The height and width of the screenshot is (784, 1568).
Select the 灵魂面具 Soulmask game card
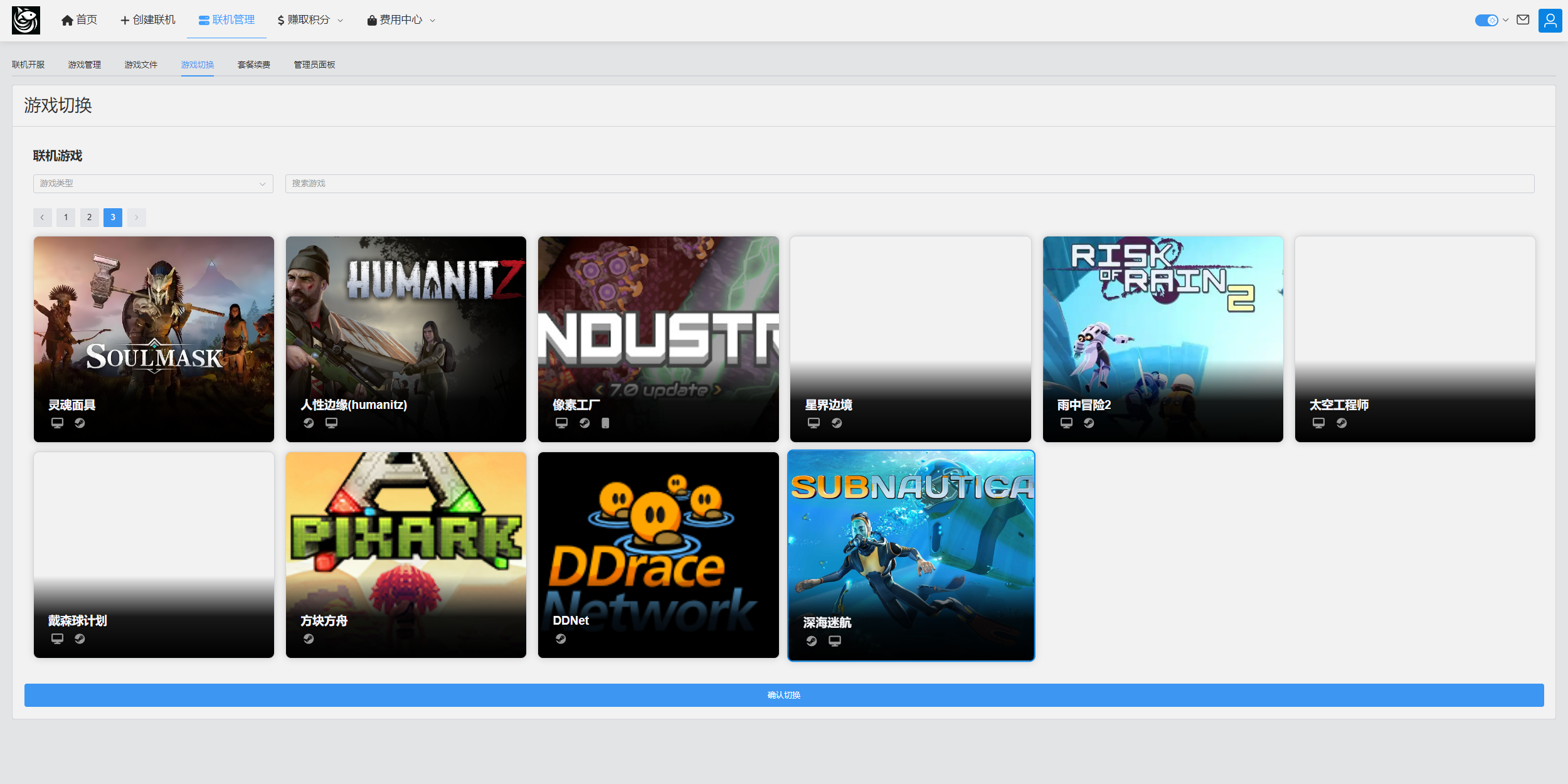[154, 339]
